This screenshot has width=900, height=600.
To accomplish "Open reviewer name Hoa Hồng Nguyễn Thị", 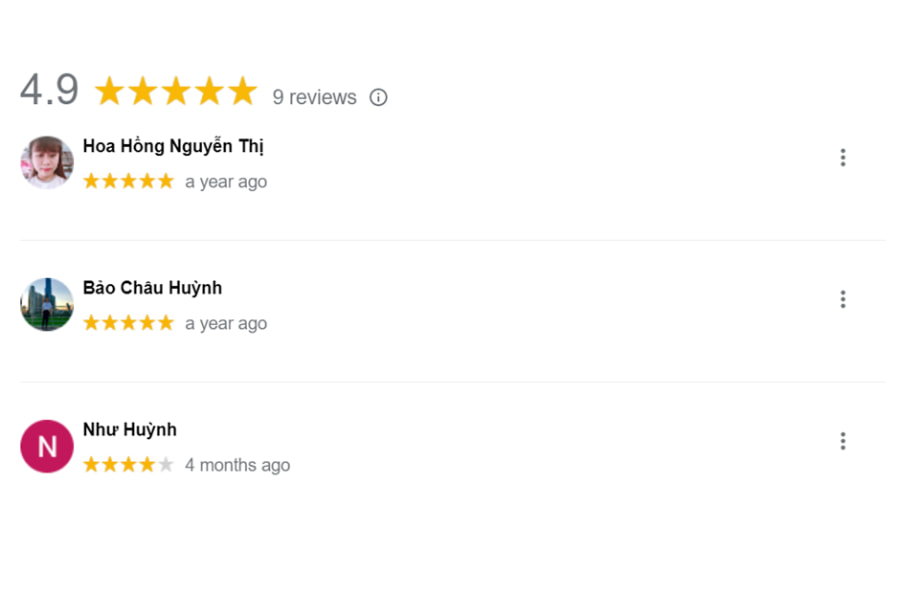I will click(173, 146).
